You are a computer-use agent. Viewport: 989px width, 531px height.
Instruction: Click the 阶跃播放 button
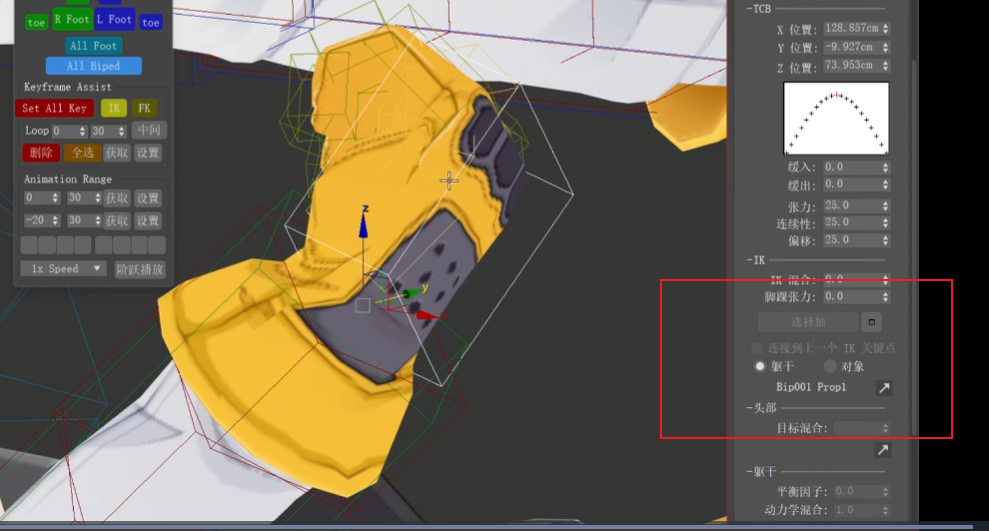click(139, 269)
